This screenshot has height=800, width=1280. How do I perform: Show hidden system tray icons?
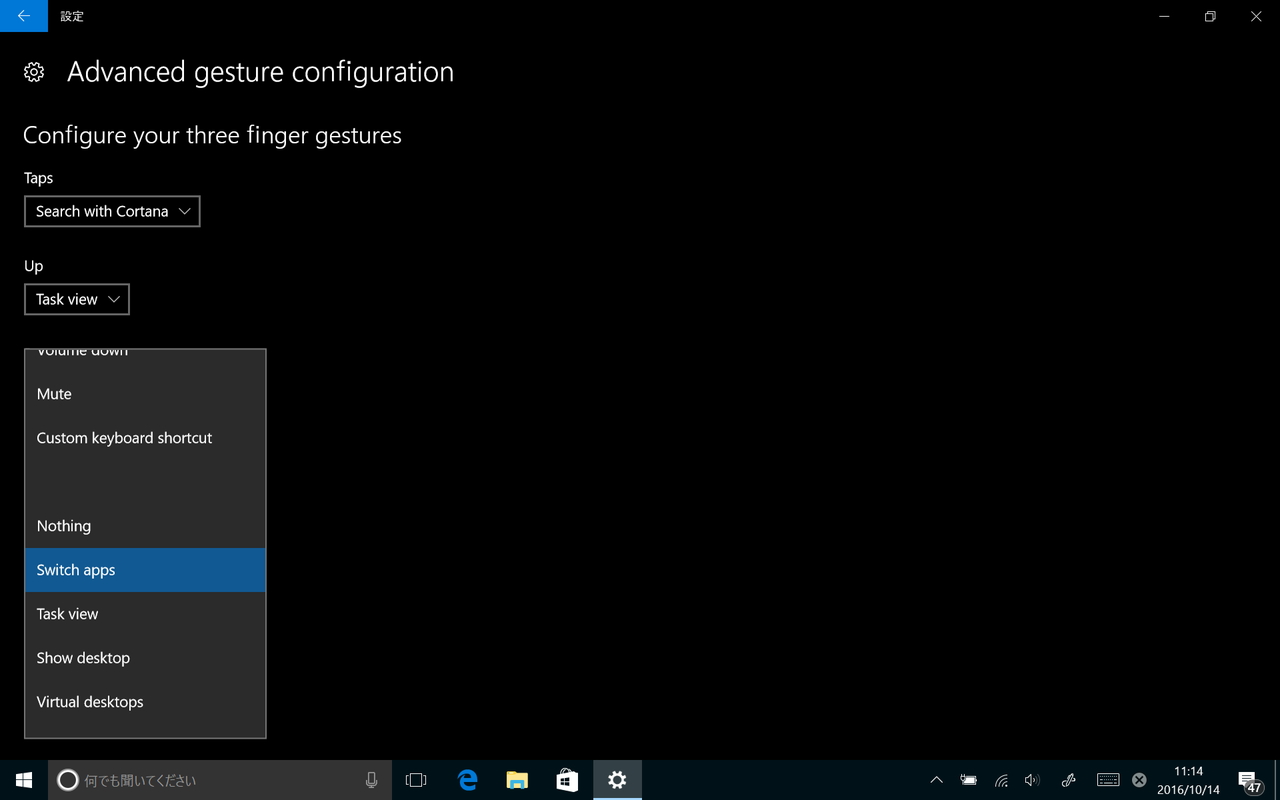coord(936,780)
